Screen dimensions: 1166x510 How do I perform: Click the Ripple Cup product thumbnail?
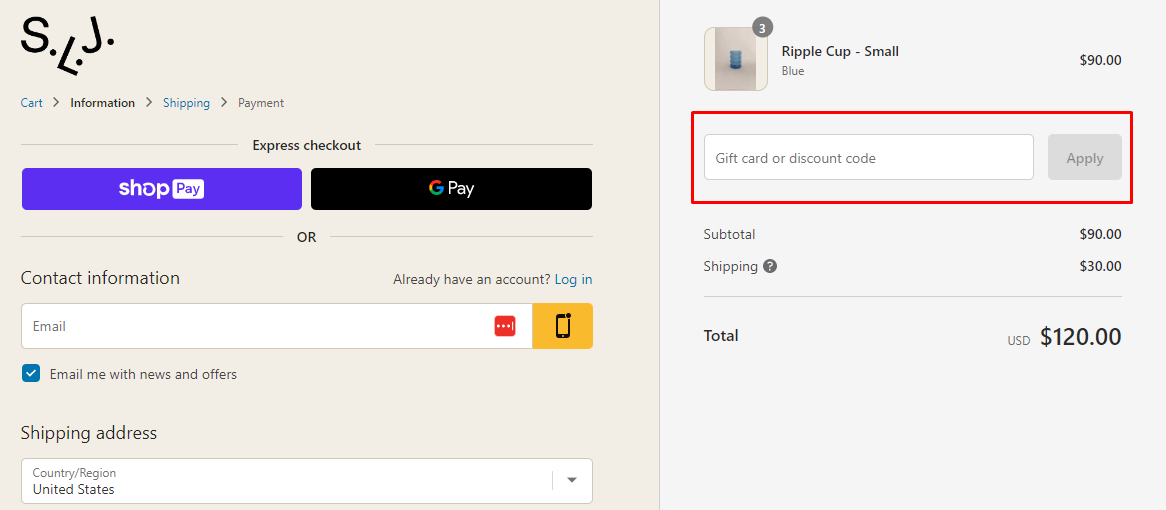click(735, 59)
